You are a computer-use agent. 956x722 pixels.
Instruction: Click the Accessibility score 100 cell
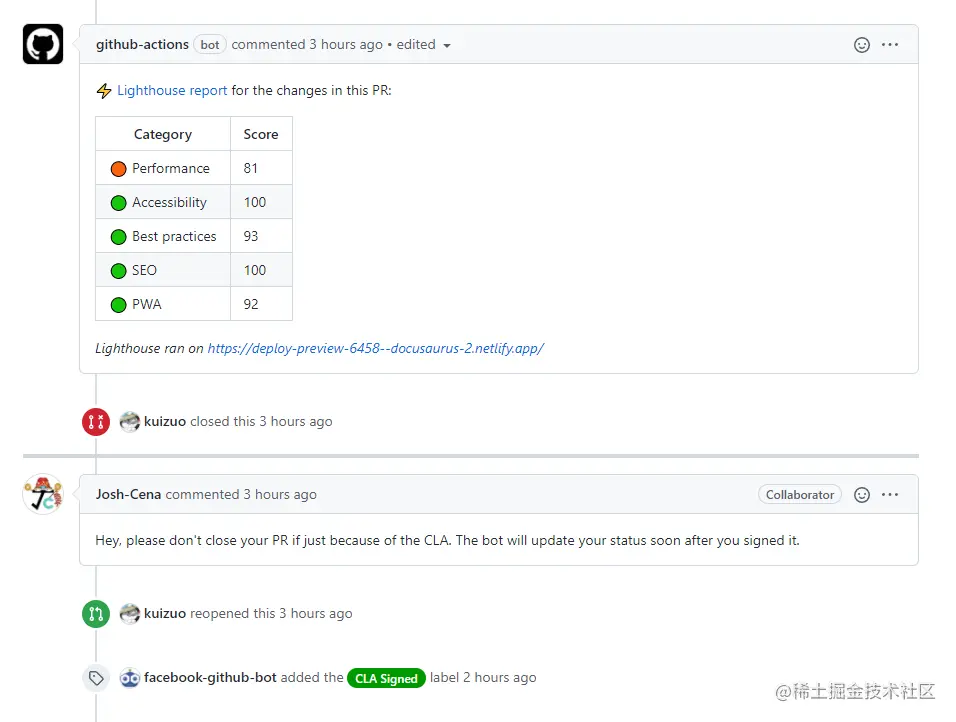[262, 202]
